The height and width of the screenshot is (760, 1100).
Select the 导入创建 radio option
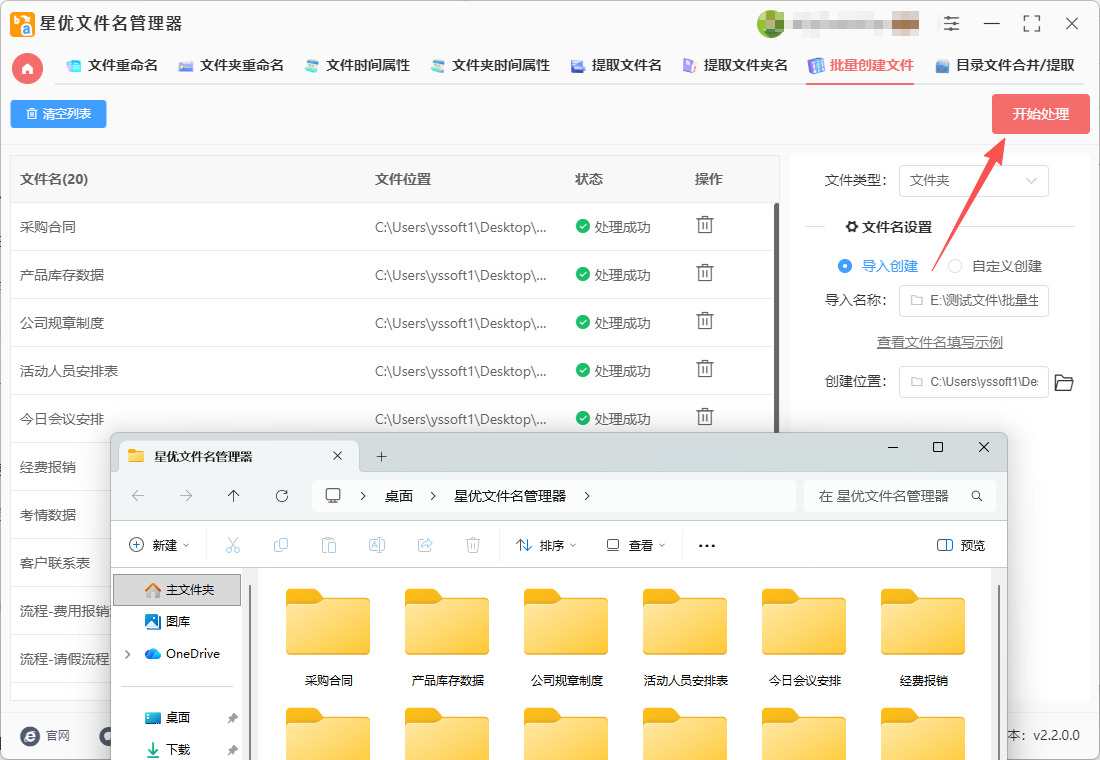tap(845, 266)
